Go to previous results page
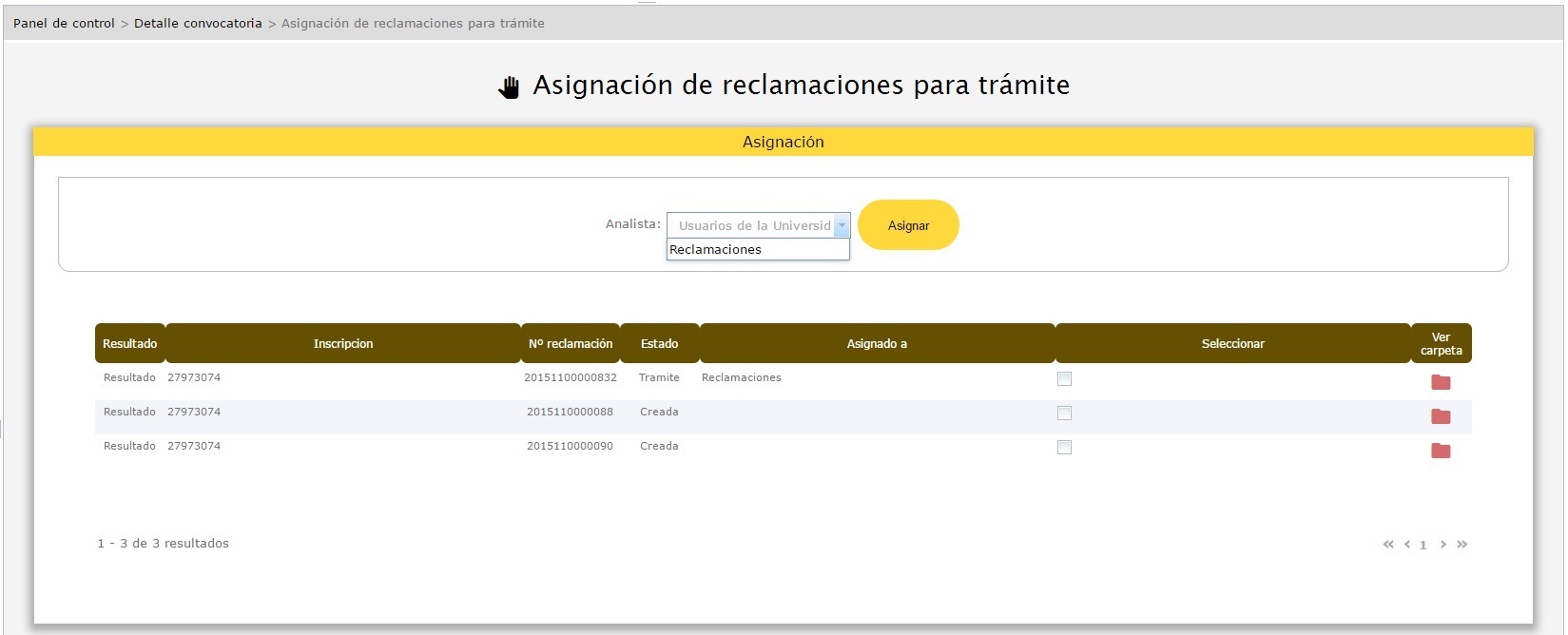1568x635 pixels. pyautogui.click(x=1406, y=545)
